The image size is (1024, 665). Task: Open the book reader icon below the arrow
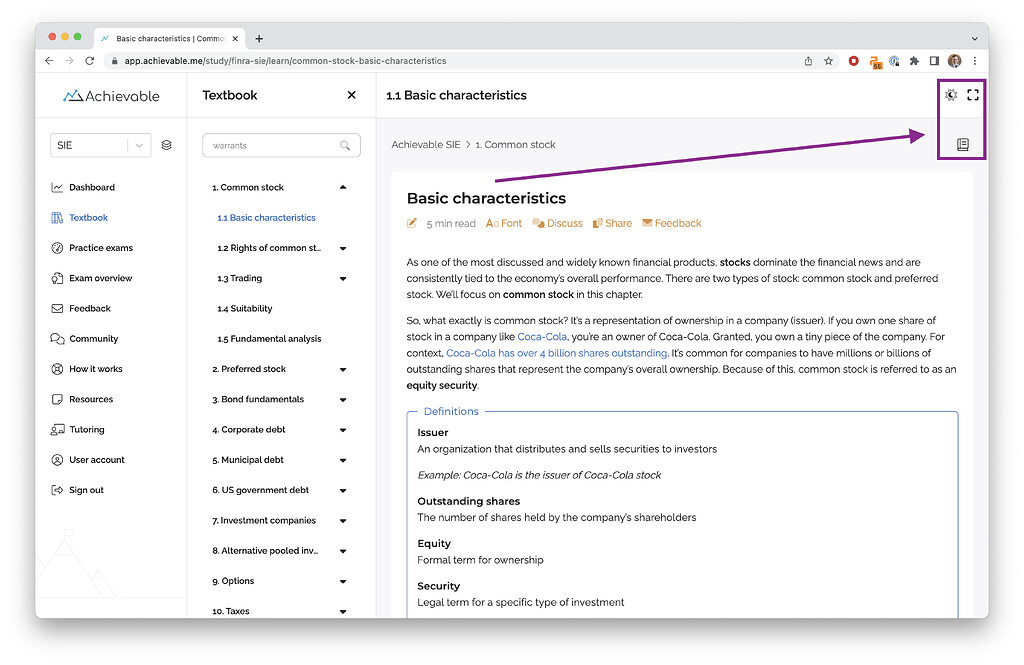point(963,144)
